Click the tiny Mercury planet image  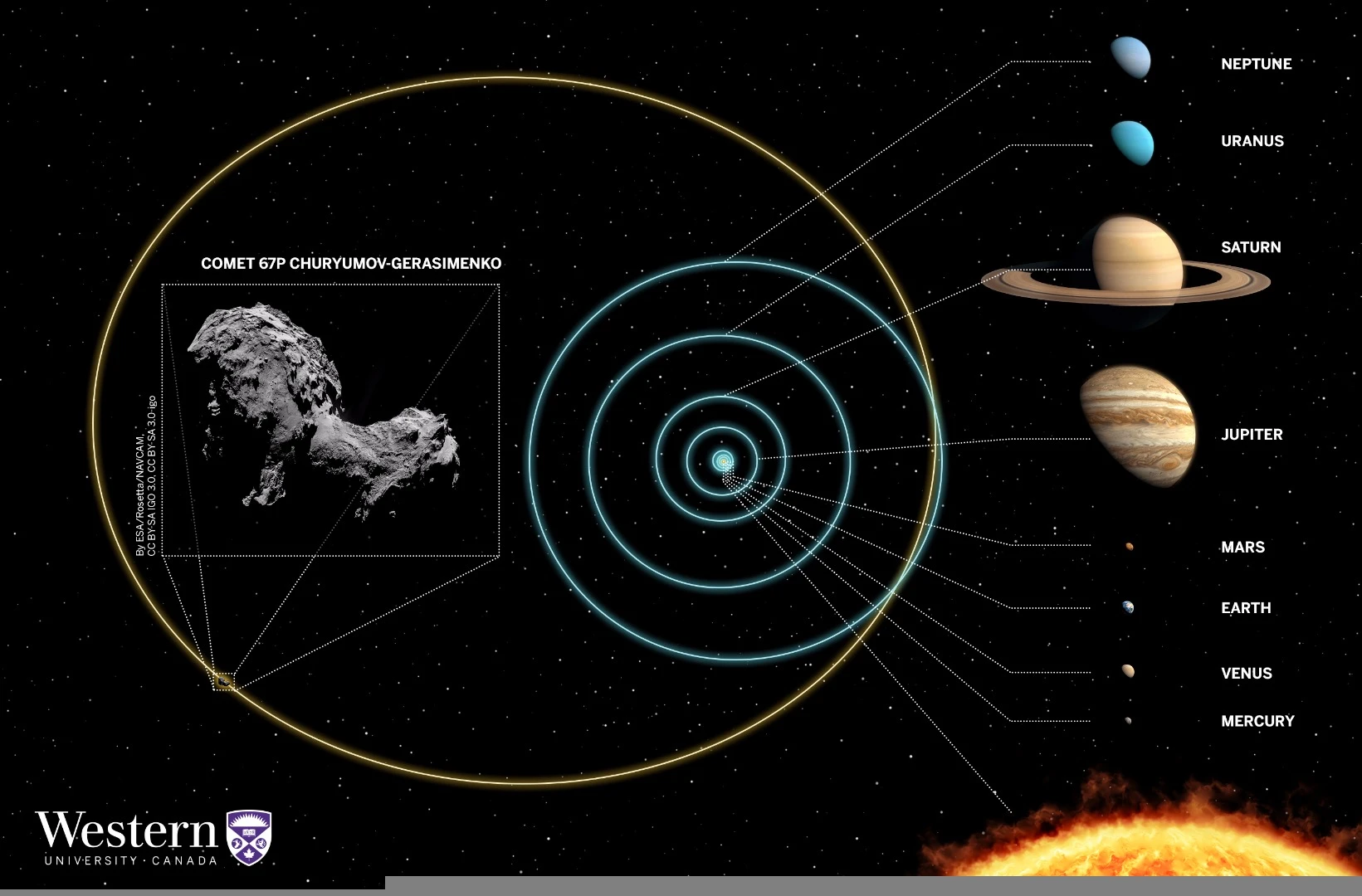(x=1128, y=721)
